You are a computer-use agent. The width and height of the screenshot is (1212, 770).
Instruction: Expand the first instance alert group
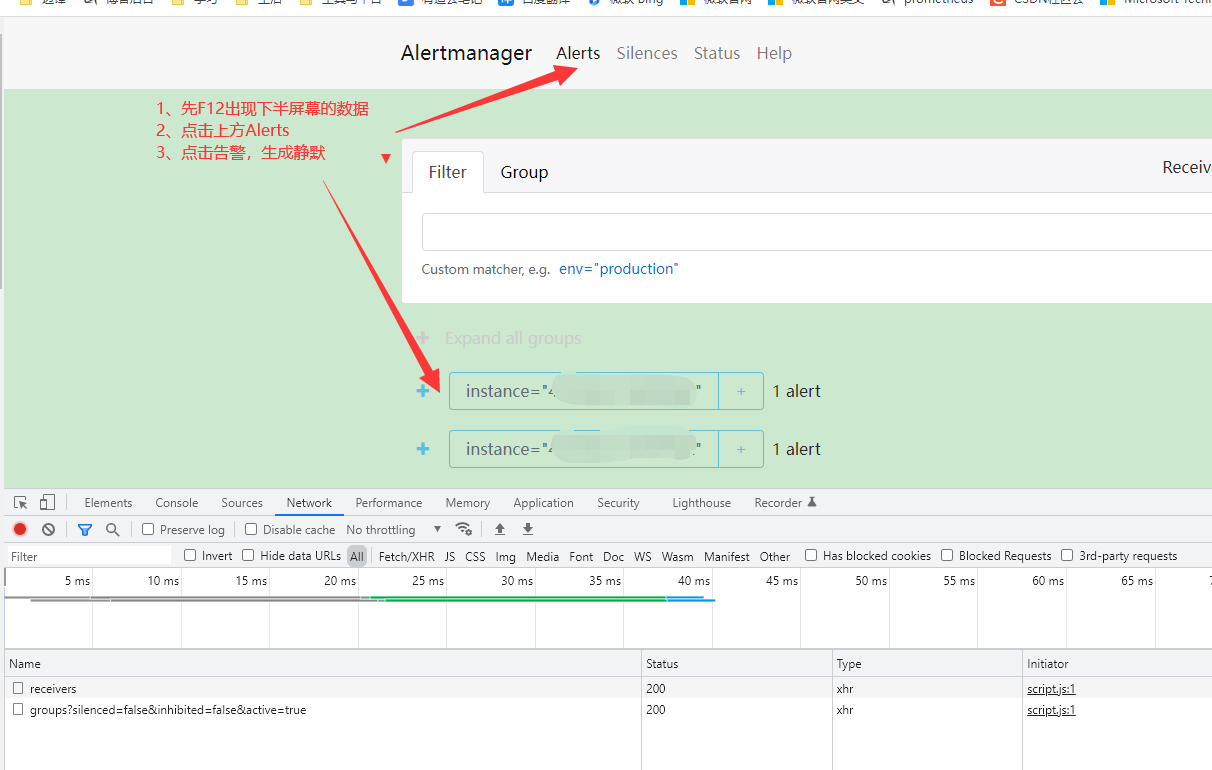point(423,391)
